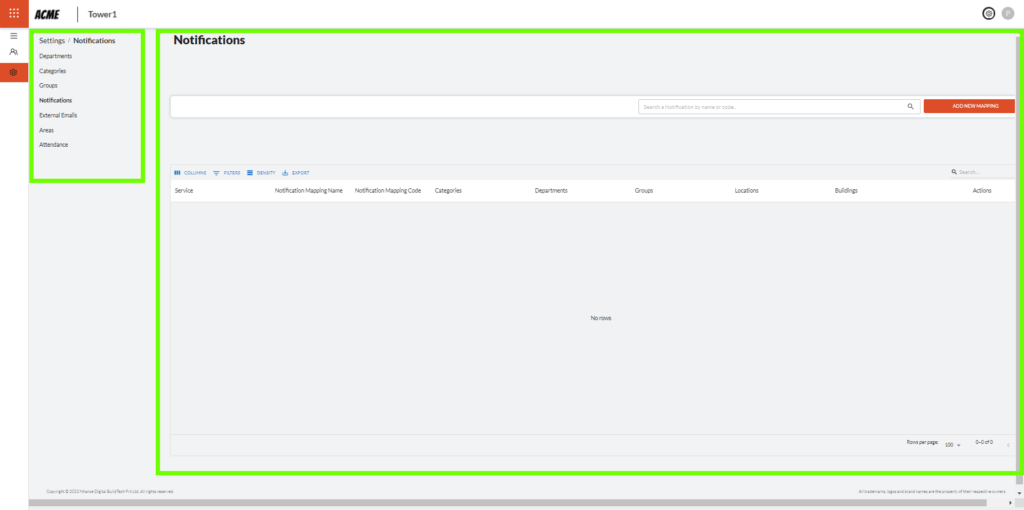Screen dimensions: 1024x510
Task: Click the circled settings icon in header
Action: click(x=988, y=14)
